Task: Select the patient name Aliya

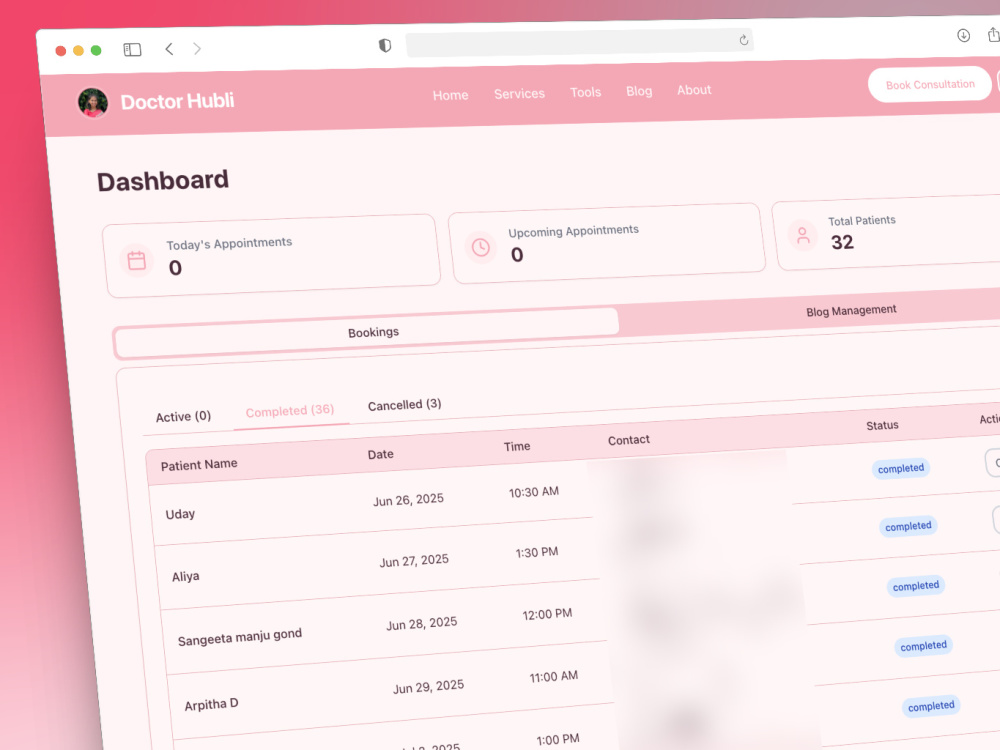Action: click(x=186, y=577)
